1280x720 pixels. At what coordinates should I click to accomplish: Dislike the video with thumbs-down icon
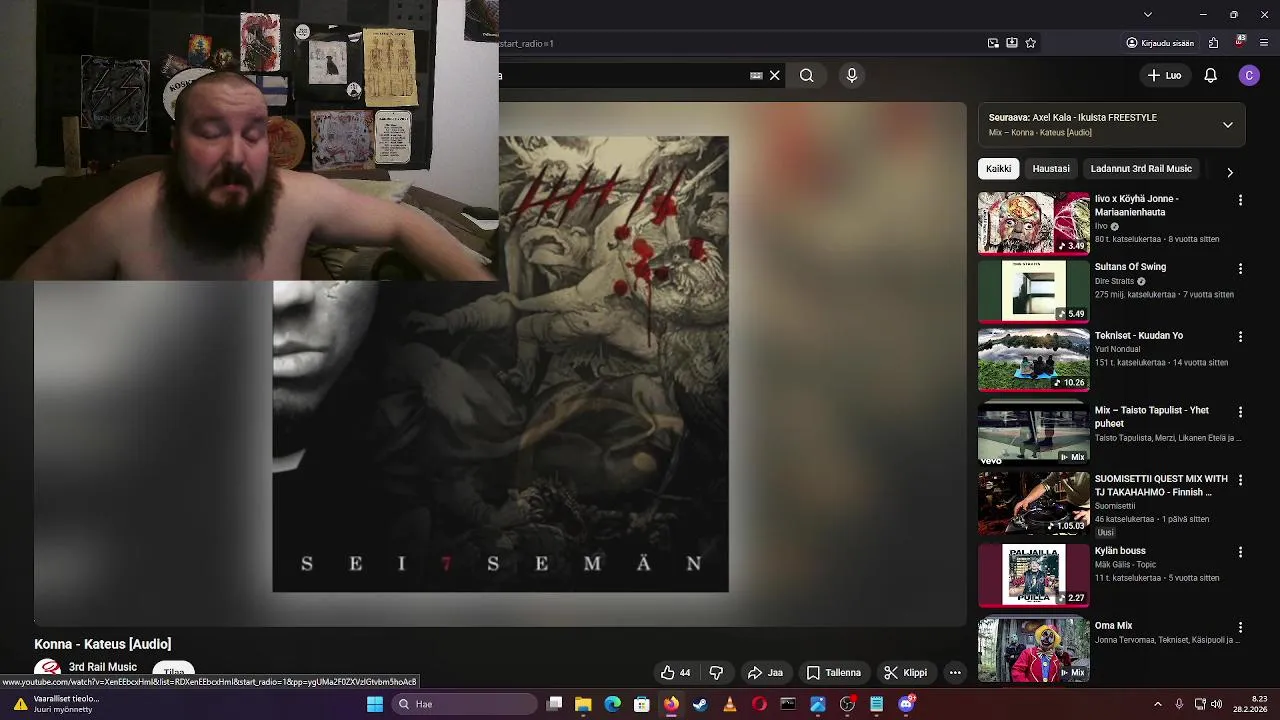click(716, 673)
